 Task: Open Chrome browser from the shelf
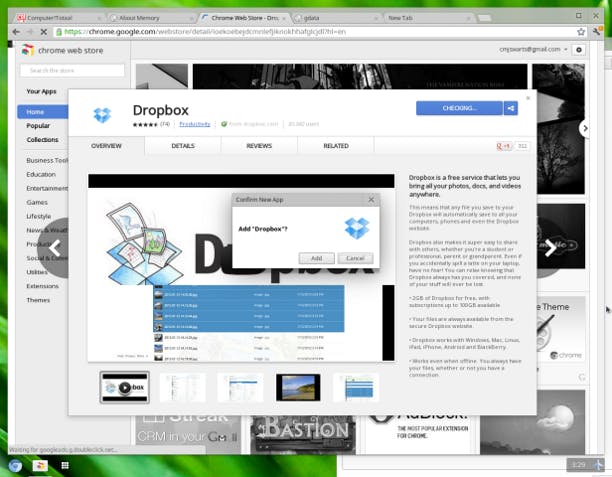(15, 465)
